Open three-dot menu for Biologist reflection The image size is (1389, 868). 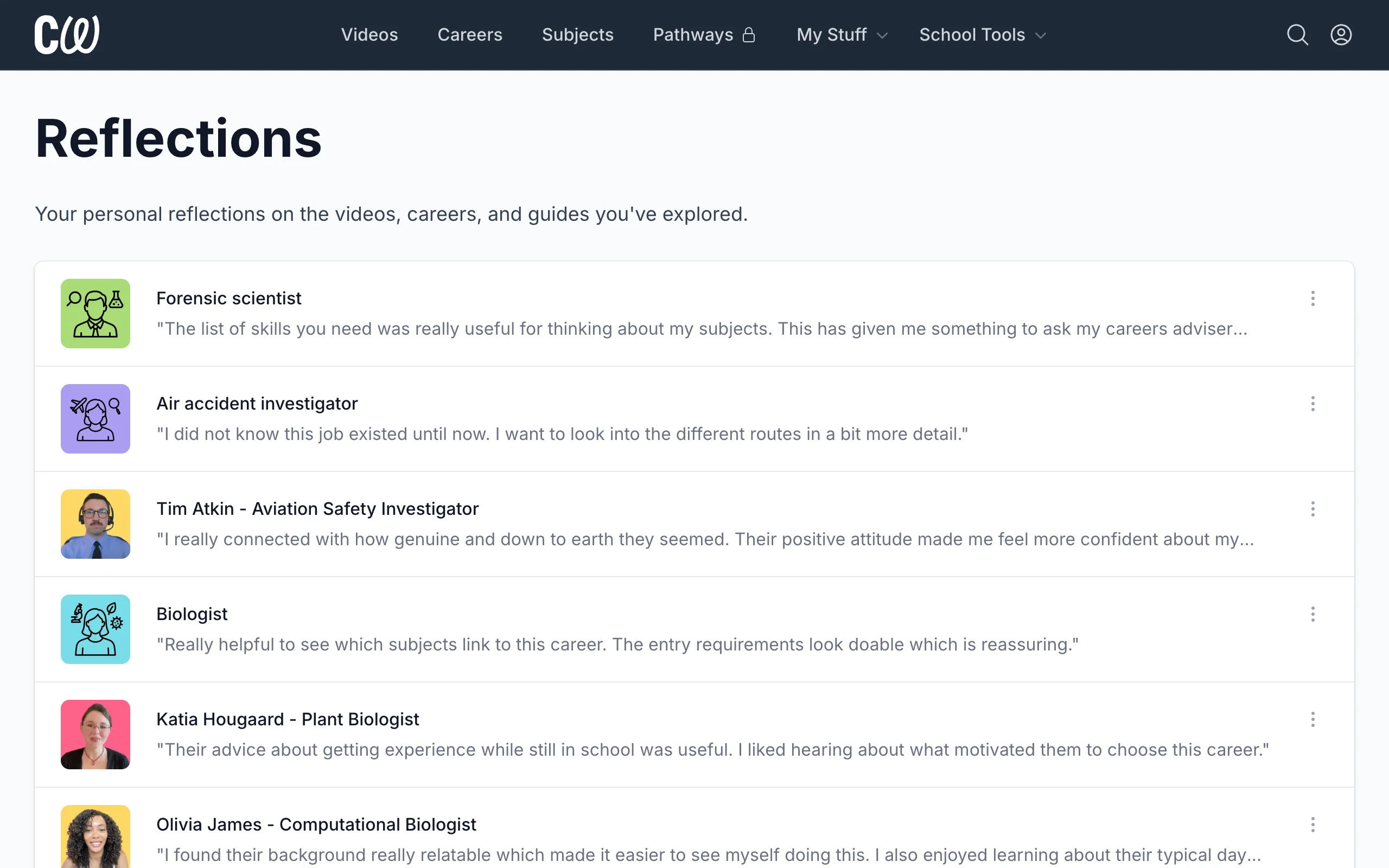click(1312, 614)
